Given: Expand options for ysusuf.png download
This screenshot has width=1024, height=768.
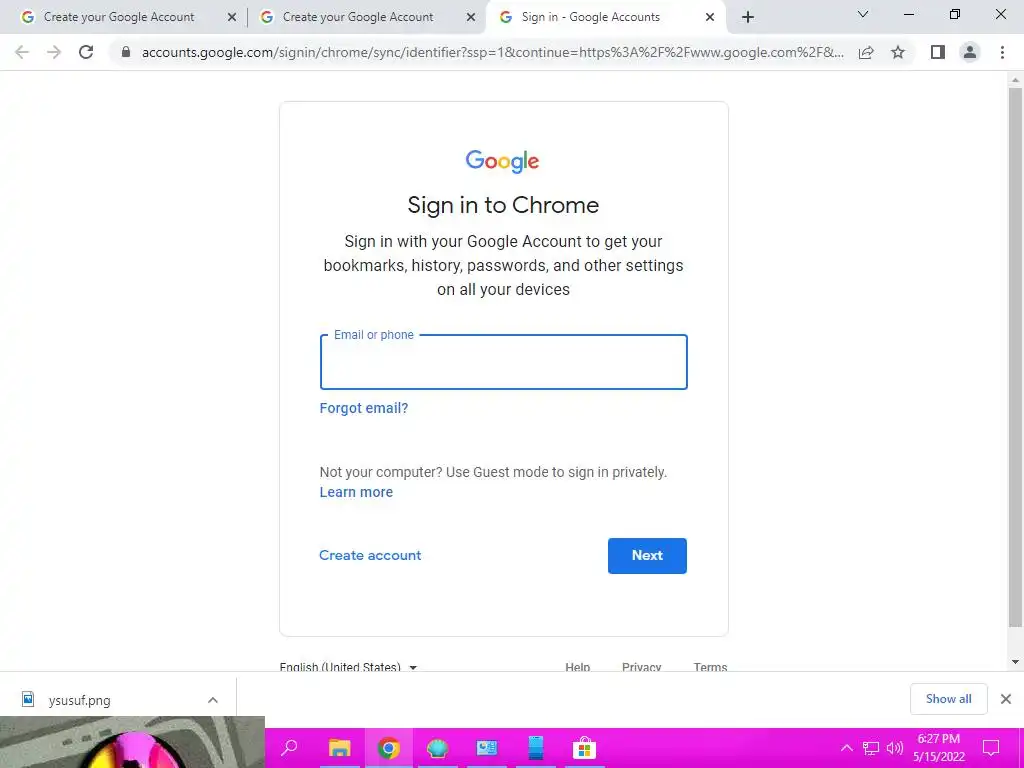Looking at the screenshot, I should tap(213, 700).
